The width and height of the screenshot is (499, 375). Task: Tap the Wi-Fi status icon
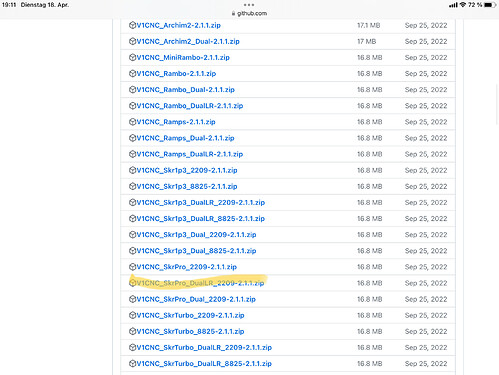pos(463,5)
